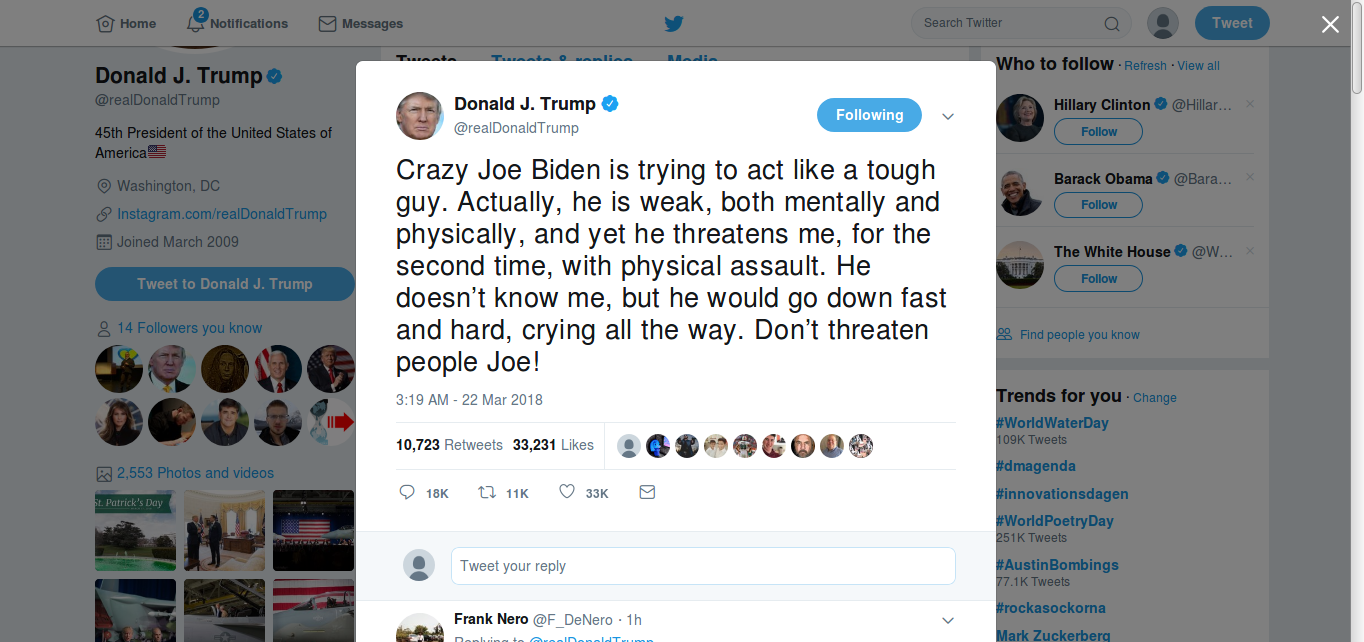Dismiss The White House suggestion
The image size is (1364, 642).
click(x=1249, y=251)
